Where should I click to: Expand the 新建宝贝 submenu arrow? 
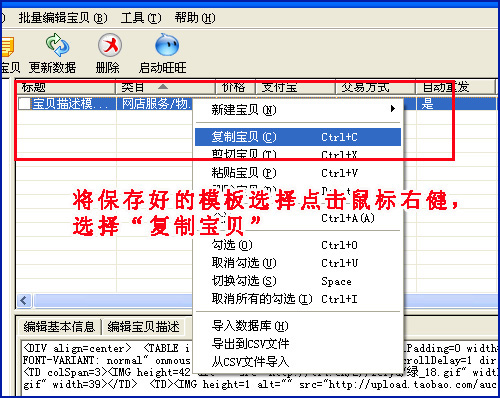[393, 109]
